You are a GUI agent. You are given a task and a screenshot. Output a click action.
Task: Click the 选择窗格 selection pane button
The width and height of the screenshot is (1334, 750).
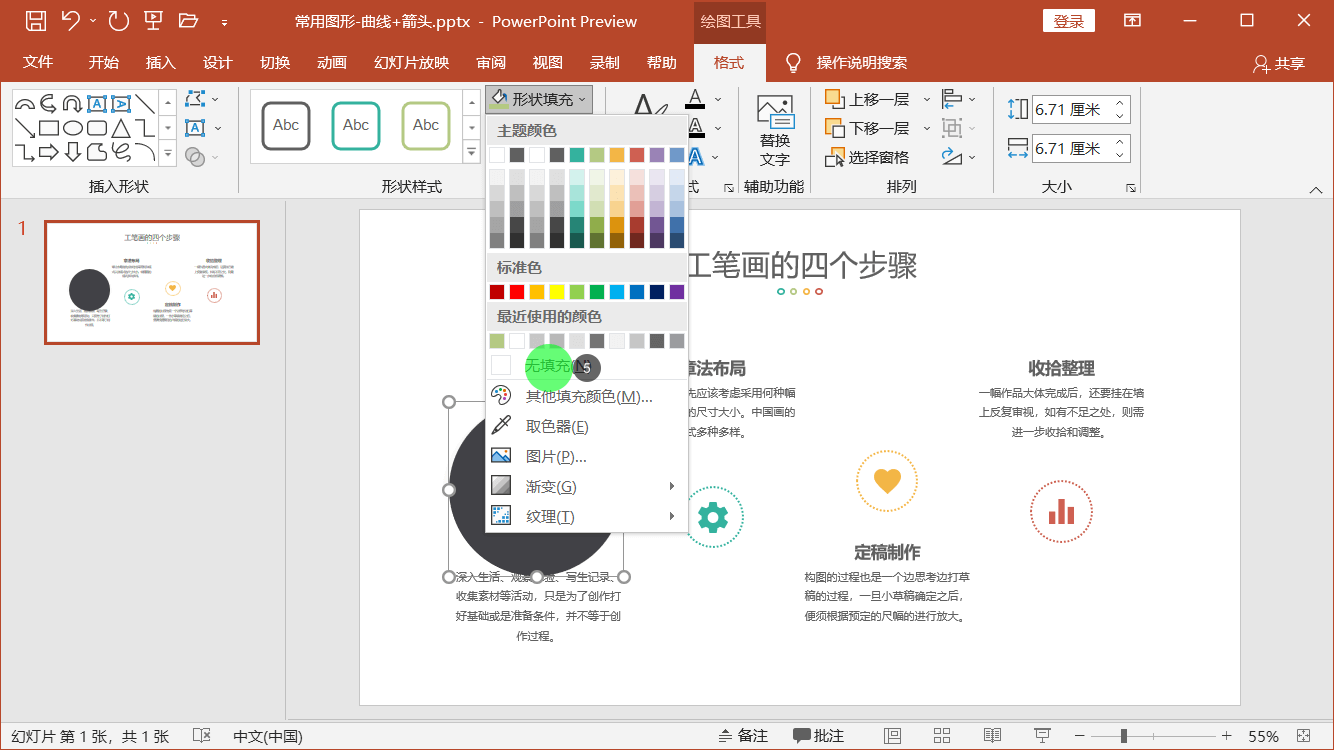867,158
